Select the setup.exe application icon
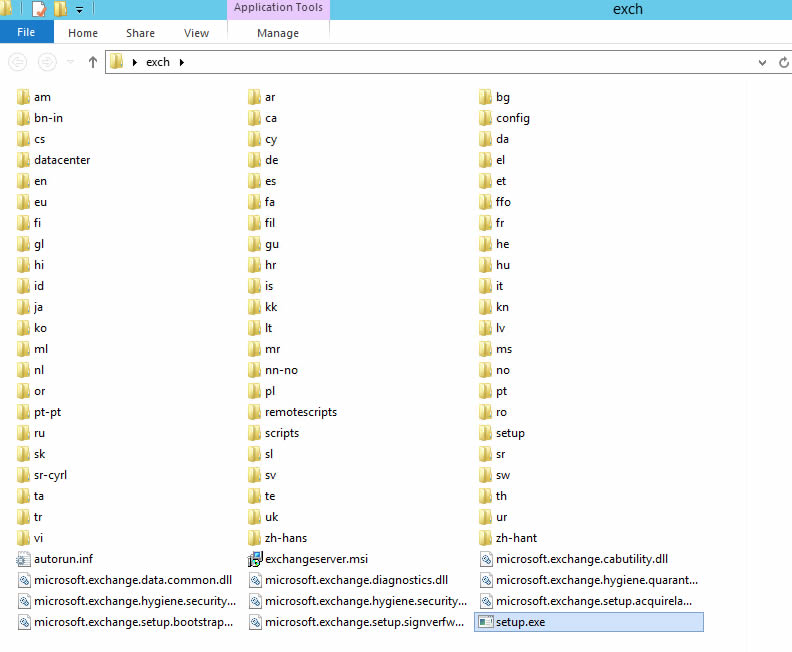This screenshot has width=792, height=652. (x=486, y=622)
